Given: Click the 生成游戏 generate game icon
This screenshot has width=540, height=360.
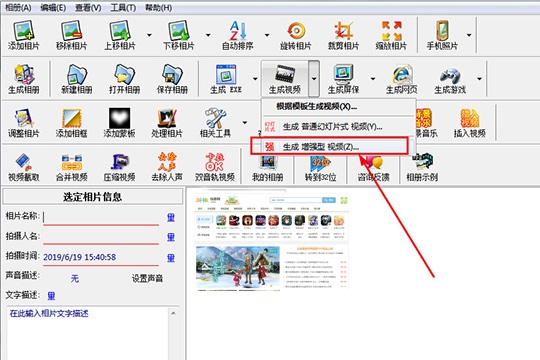Looking at the screenshot, I should pyautogui.click(x=450, y=79).
